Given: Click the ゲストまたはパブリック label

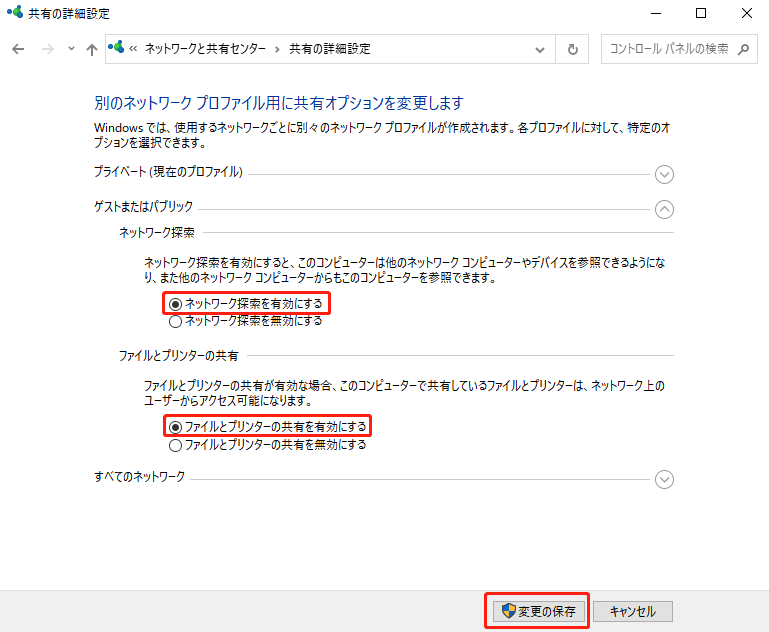Looking at the screenshot, I should pyautogui.click(x=143, y=206).
